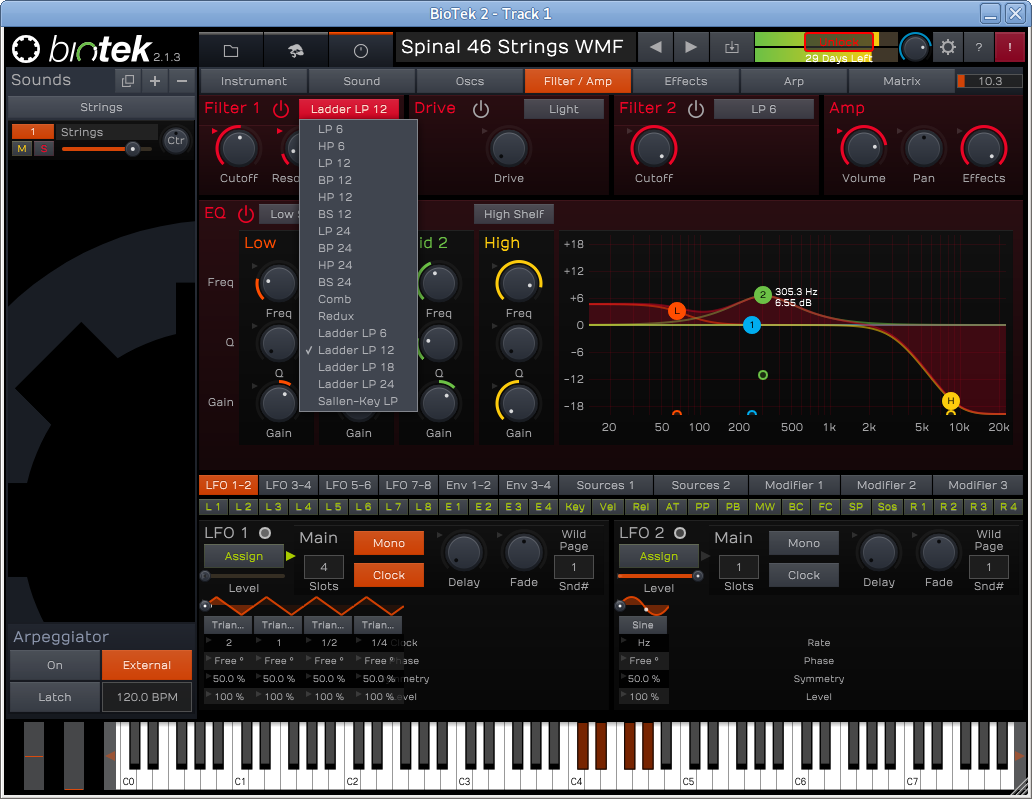Open settings gear icon

click(948, 47)
